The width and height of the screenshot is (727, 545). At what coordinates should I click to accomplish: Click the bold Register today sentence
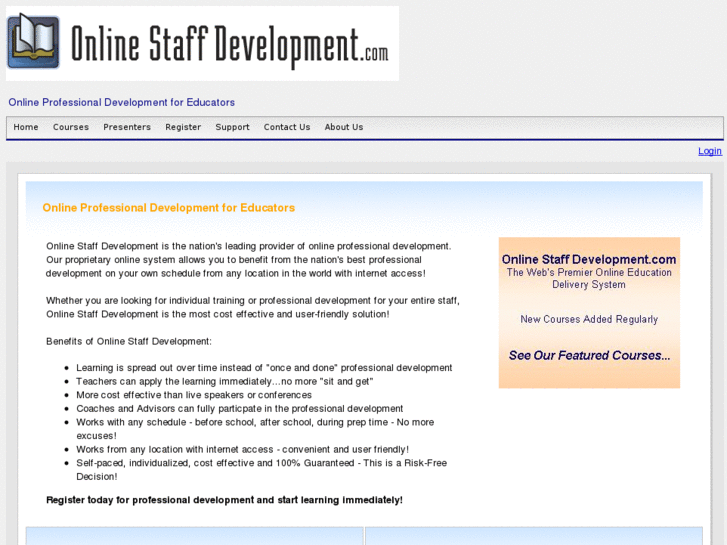click(x=224, y=500)
